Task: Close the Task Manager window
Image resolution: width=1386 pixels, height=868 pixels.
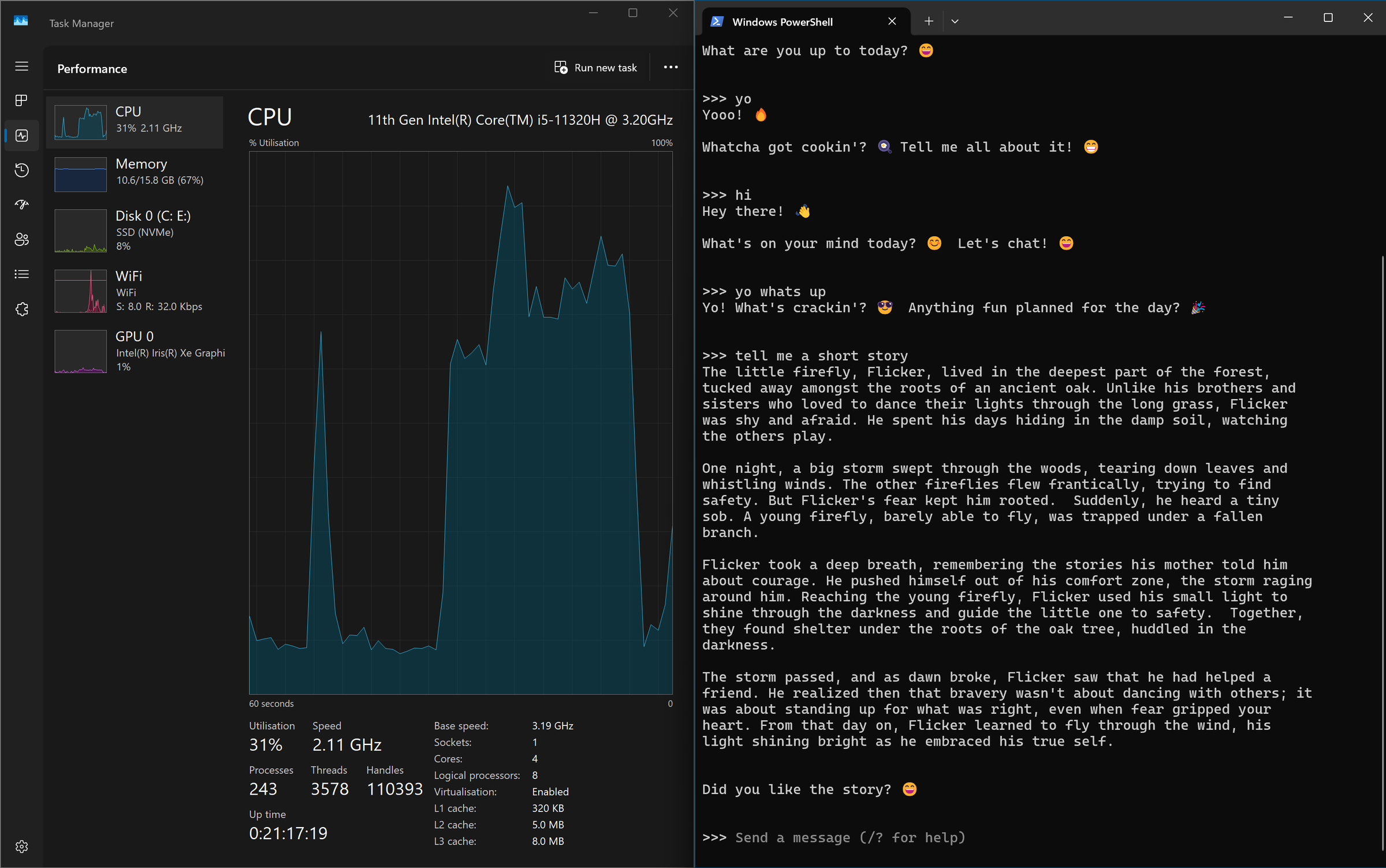Action: point(673,13)
